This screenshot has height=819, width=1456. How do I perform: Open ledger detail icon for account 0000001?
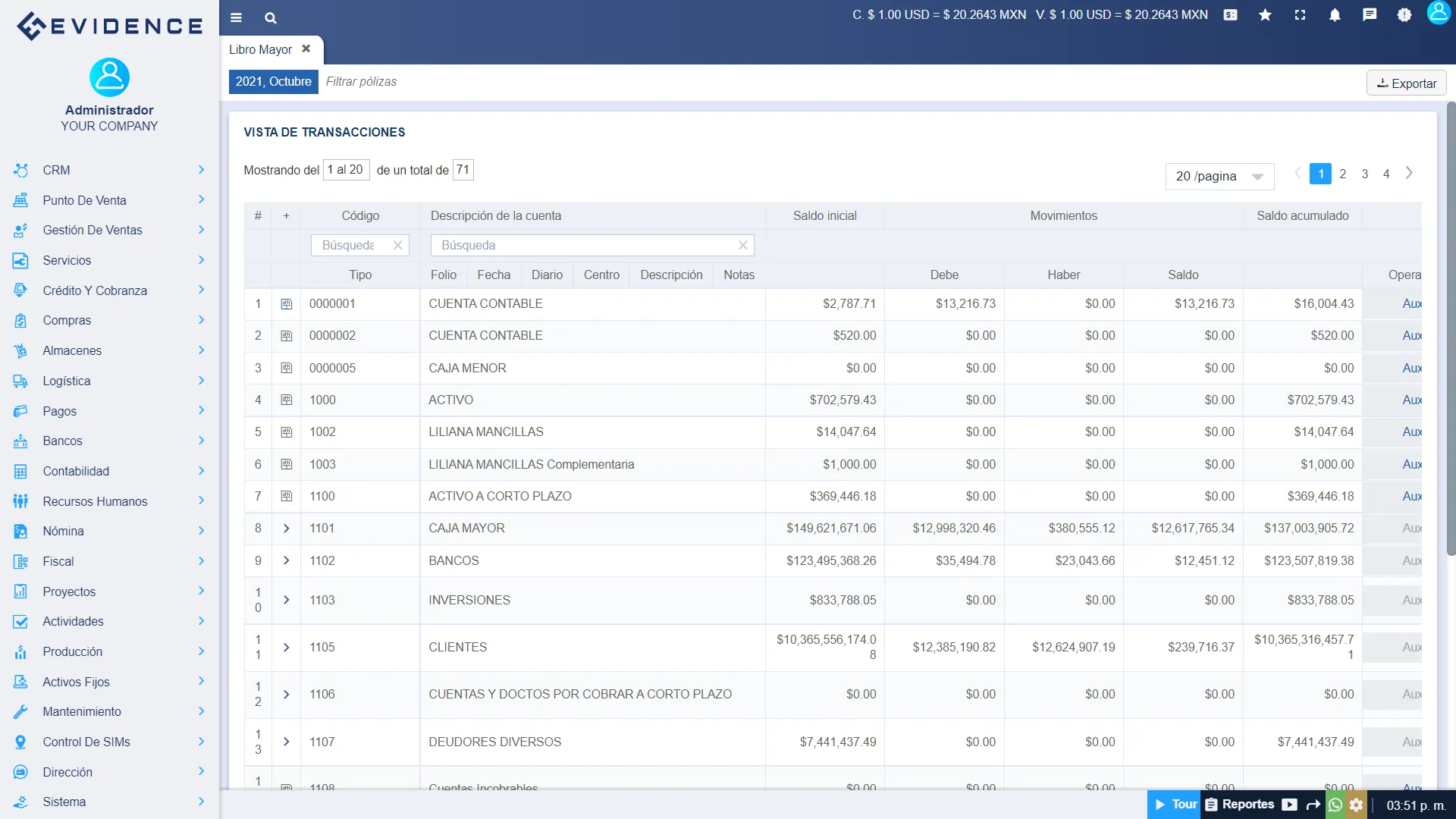point(287,304)
